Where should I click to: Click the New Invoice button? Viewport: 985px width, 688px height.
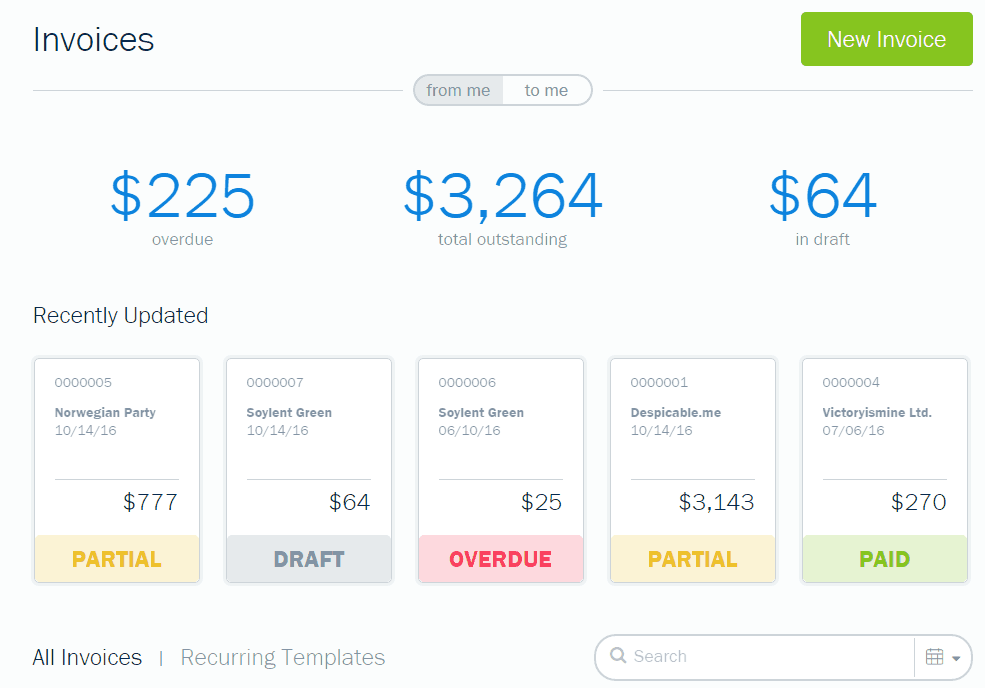tap(886, 39)
